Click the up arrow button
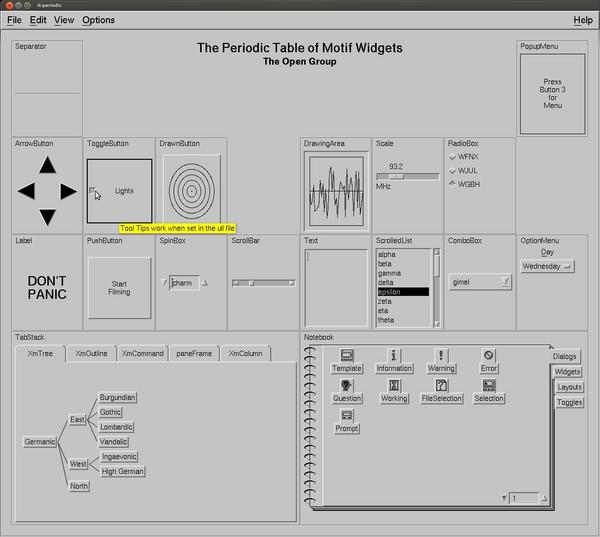Image resolution: width=600 pixels, height=537 pixels. pos(47,165)
